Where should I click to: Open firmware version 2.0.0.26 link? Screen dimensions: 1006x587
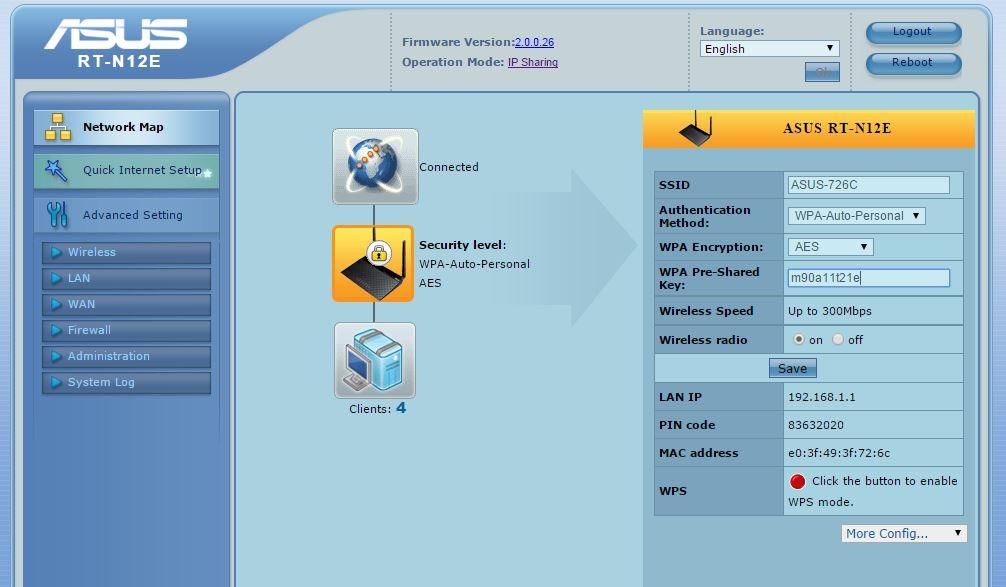[534, 42]
